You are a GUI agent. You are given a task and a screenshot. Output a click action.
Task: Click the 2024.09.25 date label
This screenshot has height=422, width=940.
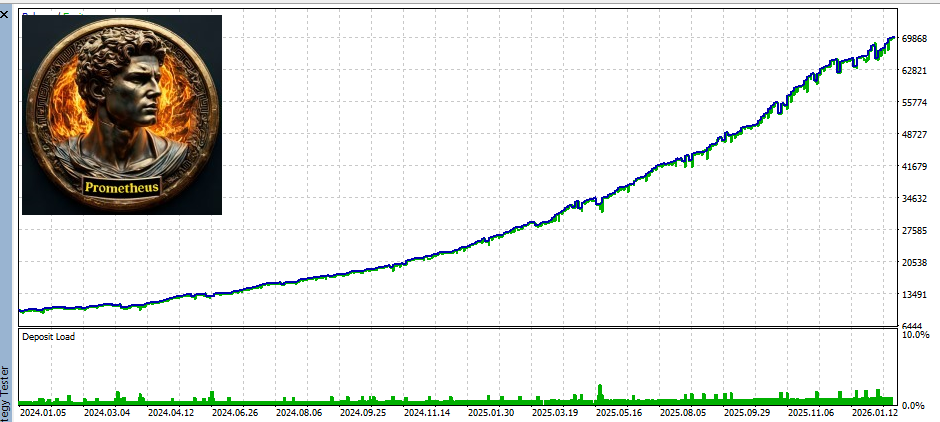363,412
